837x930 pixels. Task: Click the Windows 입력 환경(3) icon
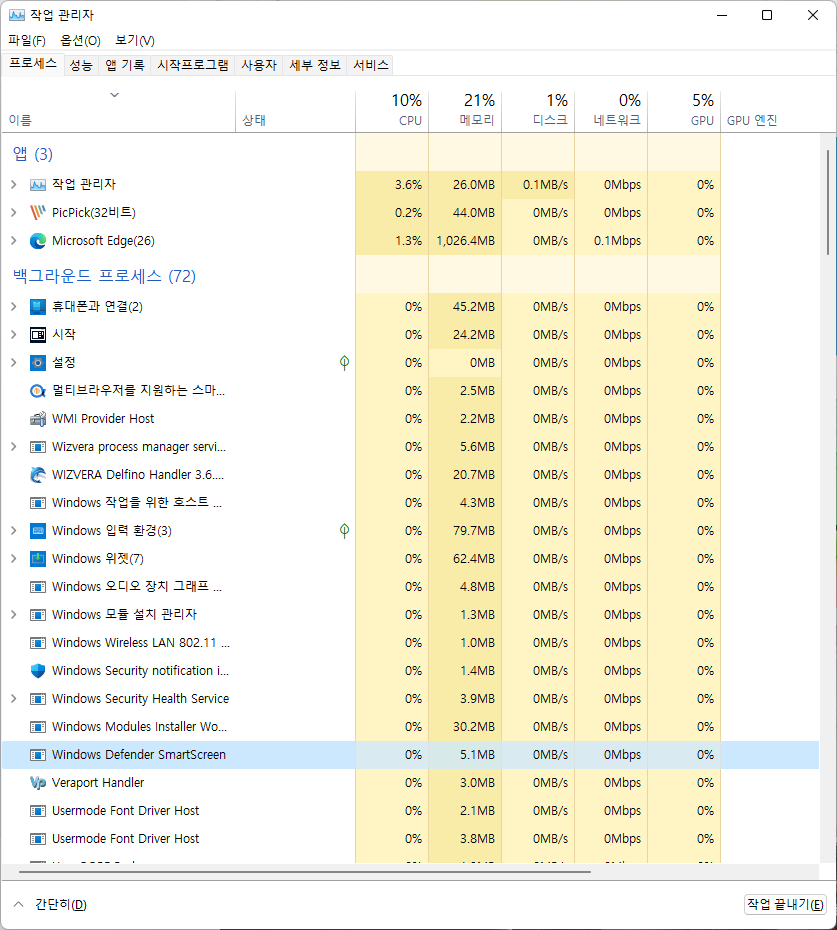(37, 531)
